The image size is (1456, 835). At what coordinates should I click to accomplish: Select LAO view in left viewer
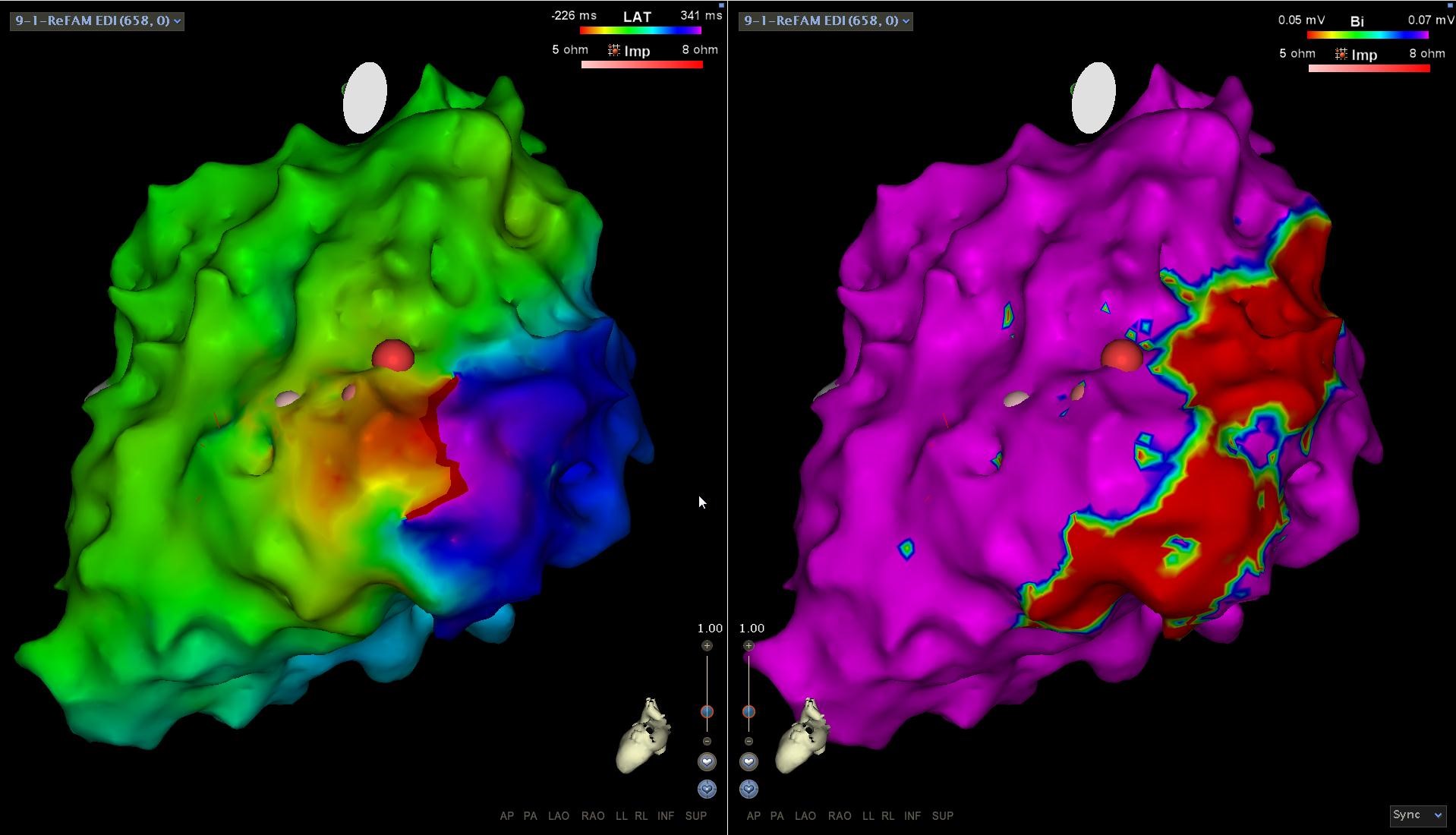pos(558,816)
